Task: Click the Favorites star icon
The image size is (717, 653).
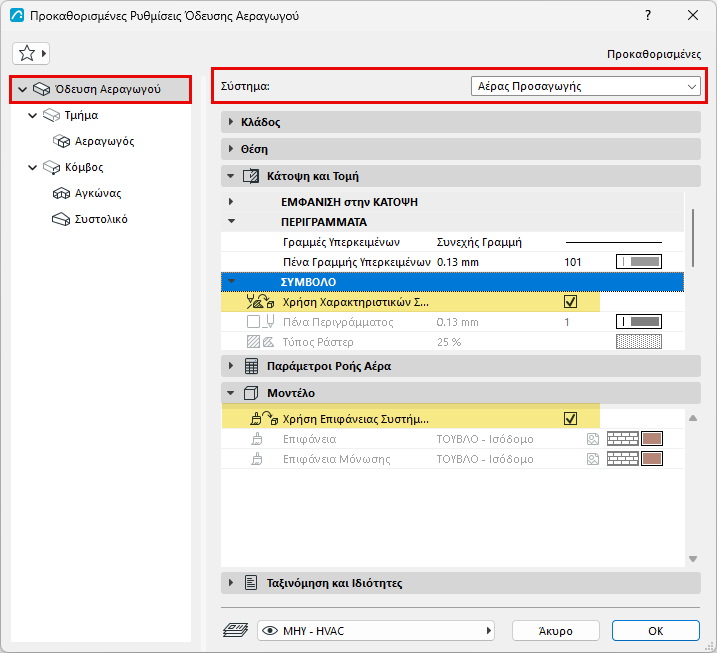Action: coord(27,53)
